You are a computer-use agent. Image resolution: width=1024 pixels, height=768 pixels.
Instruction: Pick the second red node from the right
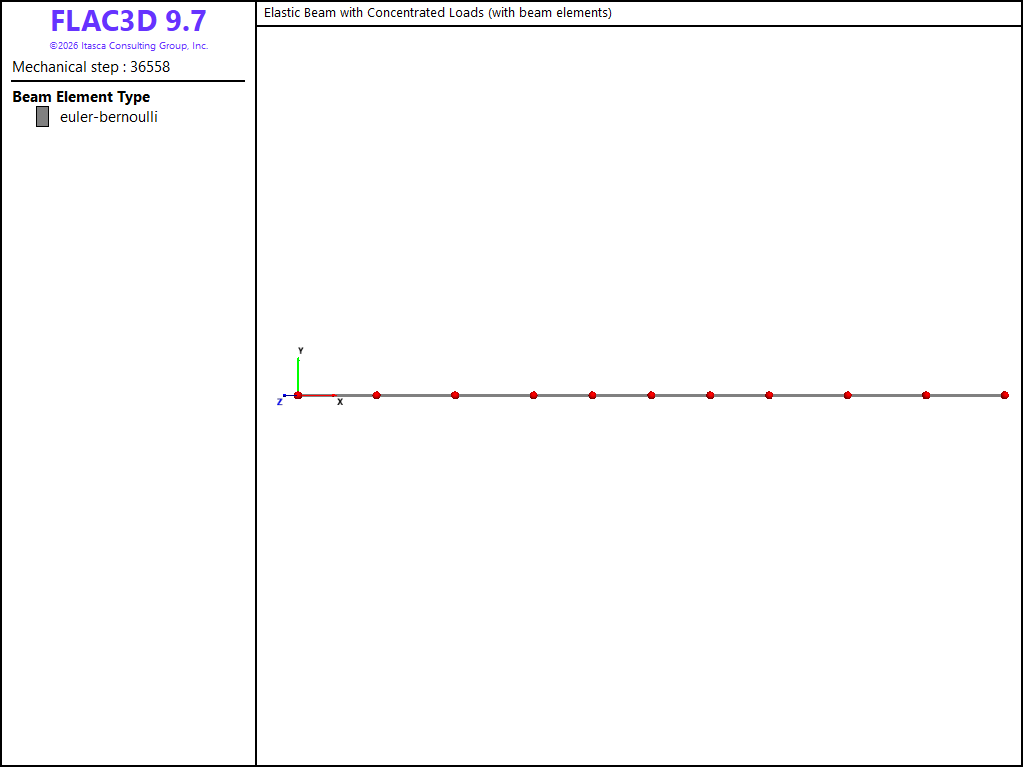926,395
